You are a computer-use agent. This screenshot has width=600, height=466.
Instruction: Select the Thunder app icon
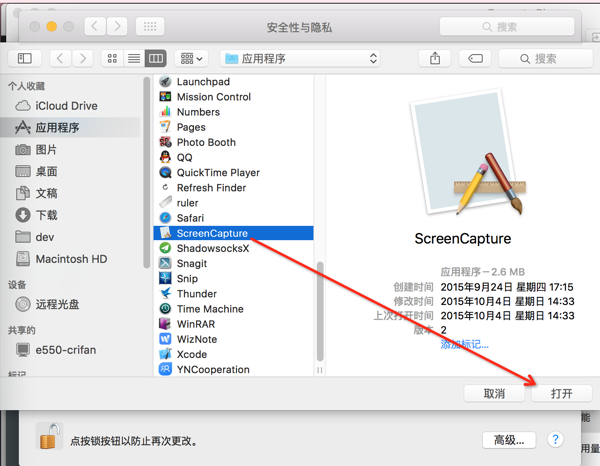click(x=165, y=293)
